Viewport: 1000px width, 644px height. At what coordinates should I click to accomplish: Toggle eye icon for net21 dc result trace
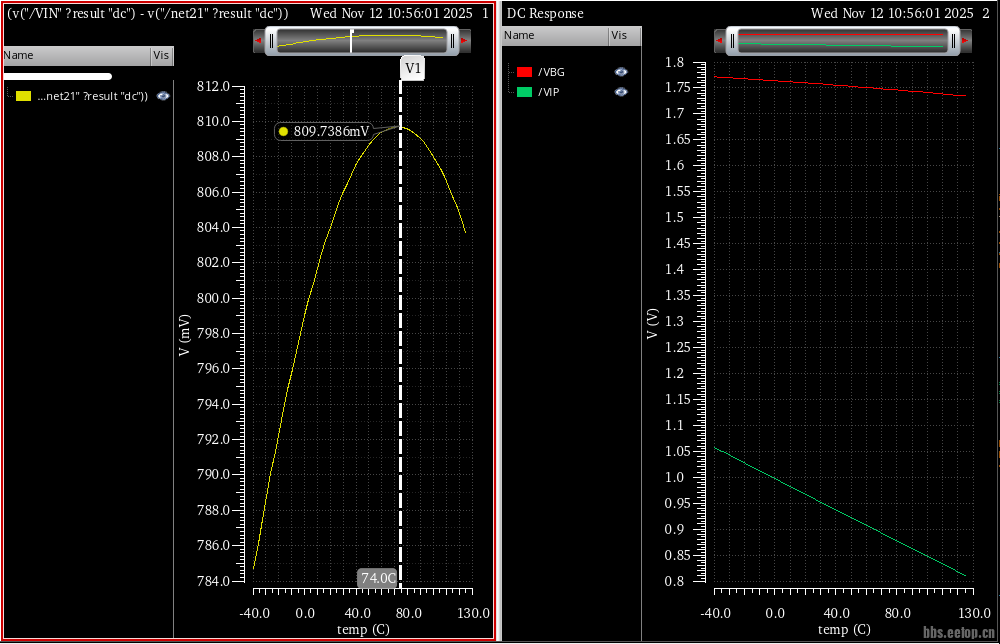pyautogui.click(x=163, y=96)
